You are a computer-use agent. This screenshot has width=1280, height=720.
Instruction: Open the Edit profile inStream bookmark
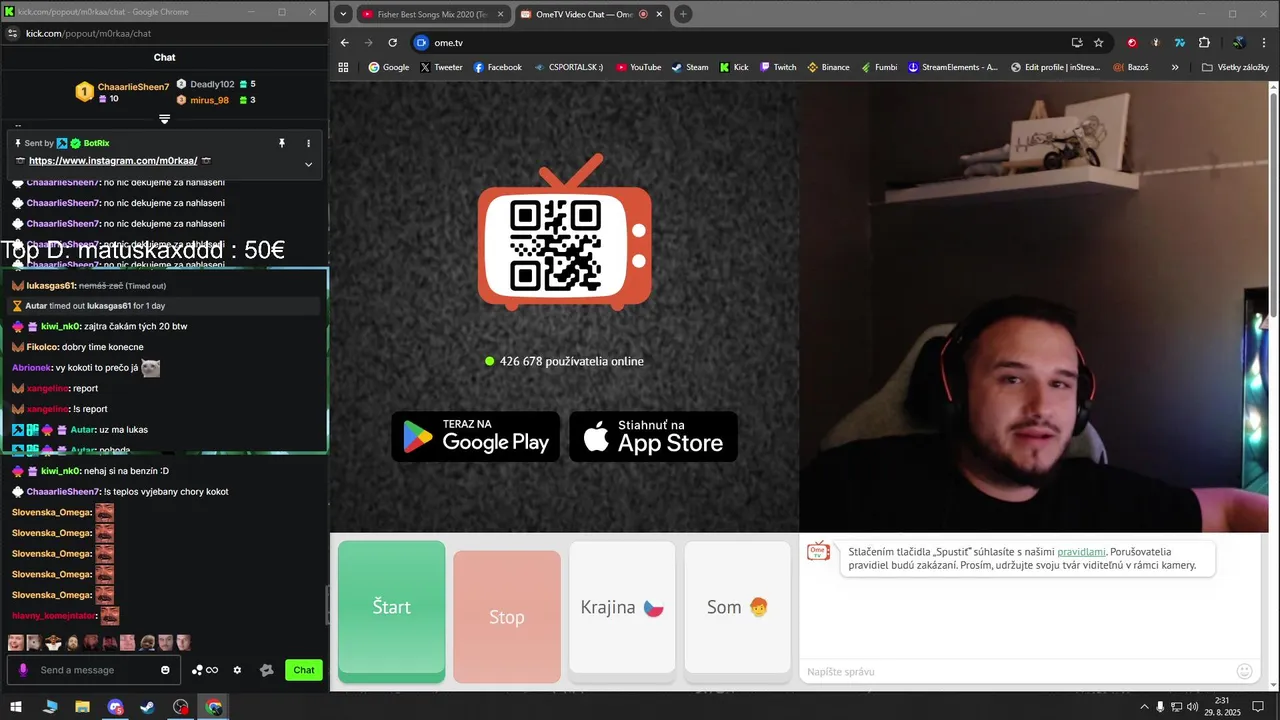[x=1055, y=67]
